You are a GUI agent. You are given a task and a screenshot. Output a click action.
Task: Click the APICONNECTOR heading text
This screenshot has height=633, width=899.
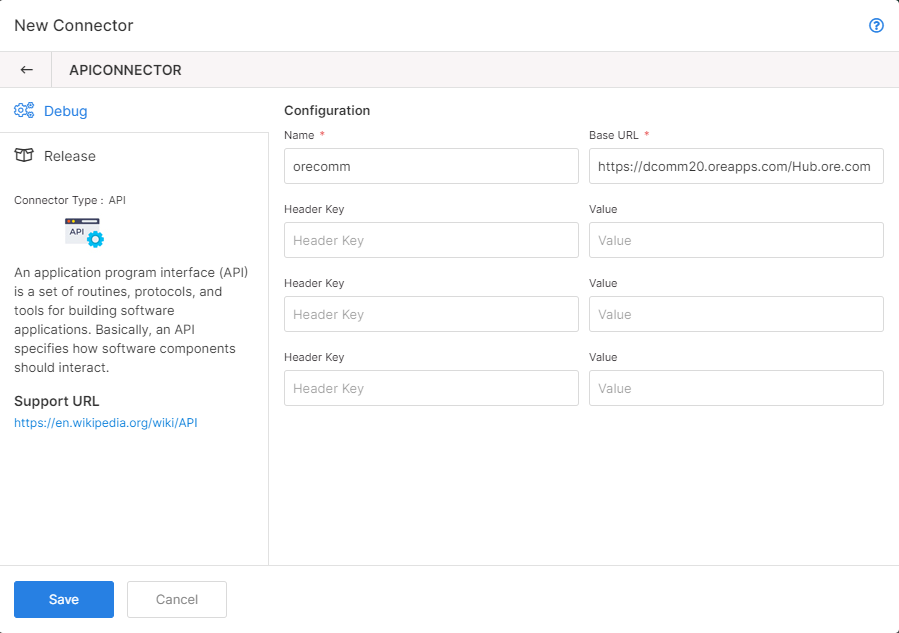pyautogui.click(x=125, y=70)
